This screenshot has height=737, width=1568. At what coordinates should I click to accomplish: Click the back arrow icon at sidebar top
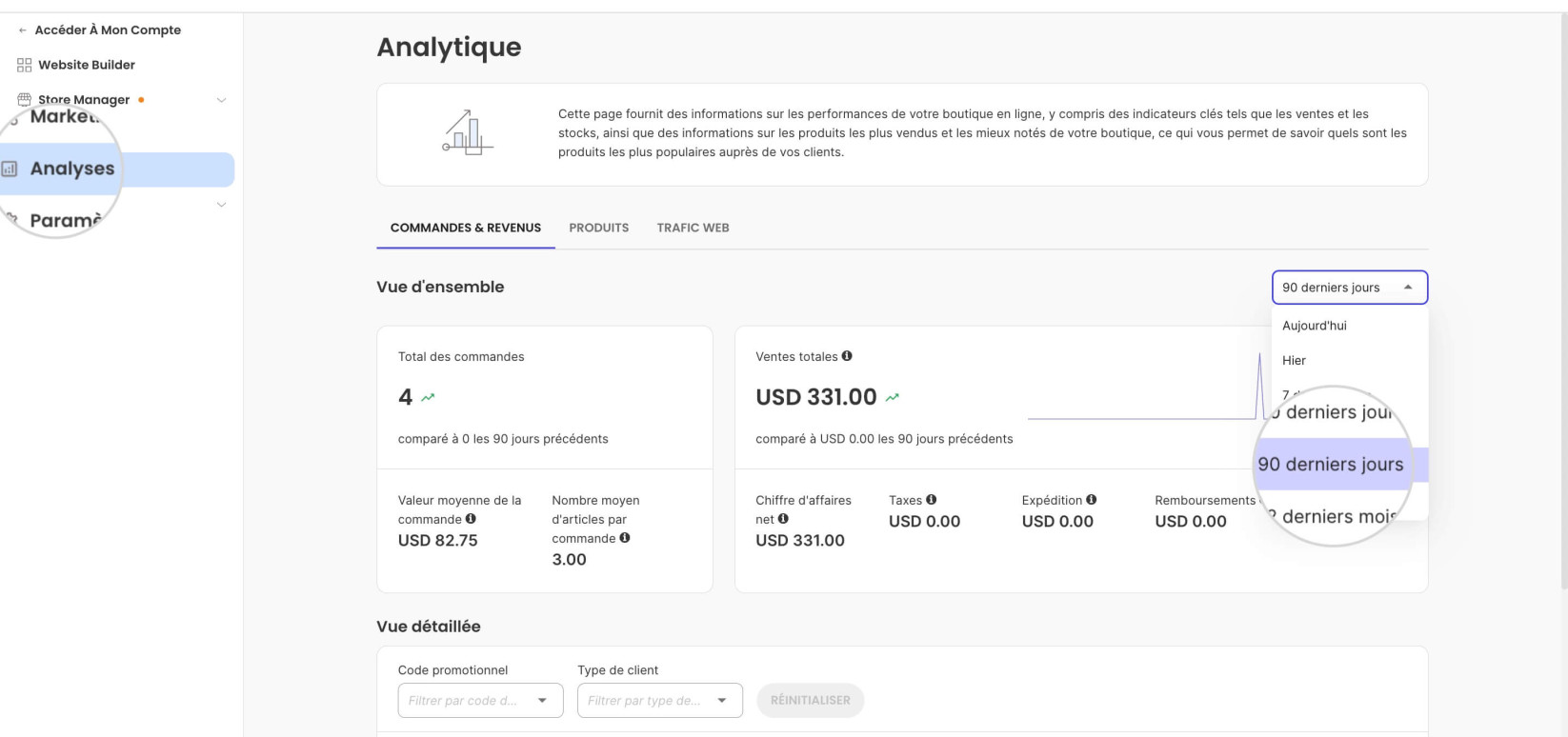click(x=23, y=30)
